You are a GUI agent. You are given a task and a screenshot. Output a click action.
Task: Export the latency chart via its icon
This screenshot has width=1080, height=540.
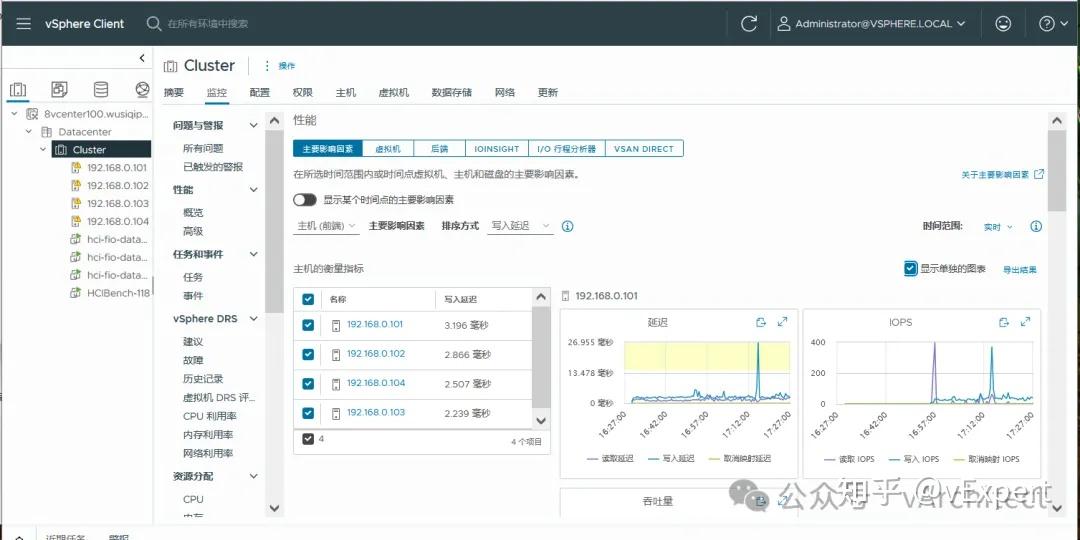click(x=761, y=322)
